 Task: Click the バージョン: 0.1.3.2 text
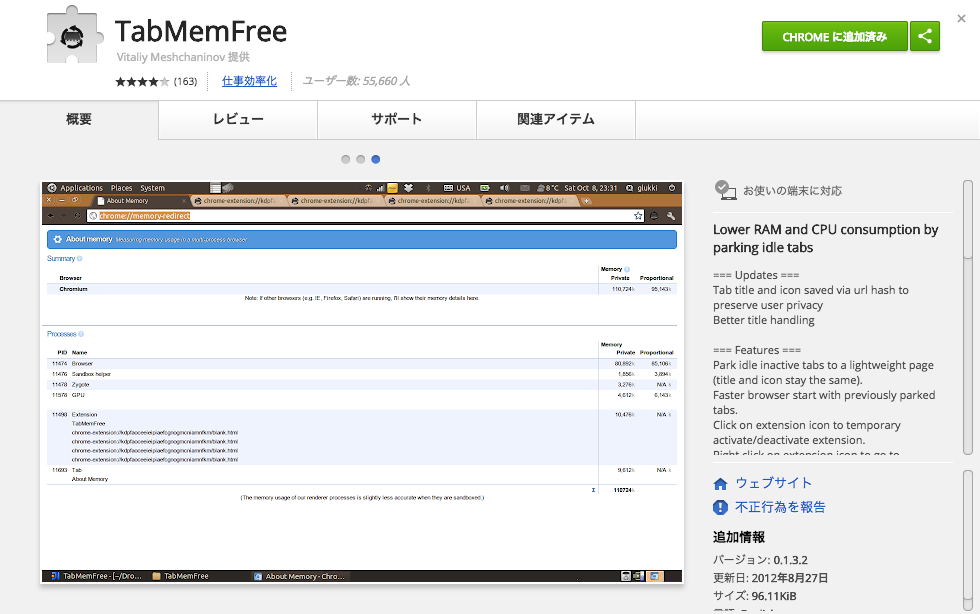(761, 560)
